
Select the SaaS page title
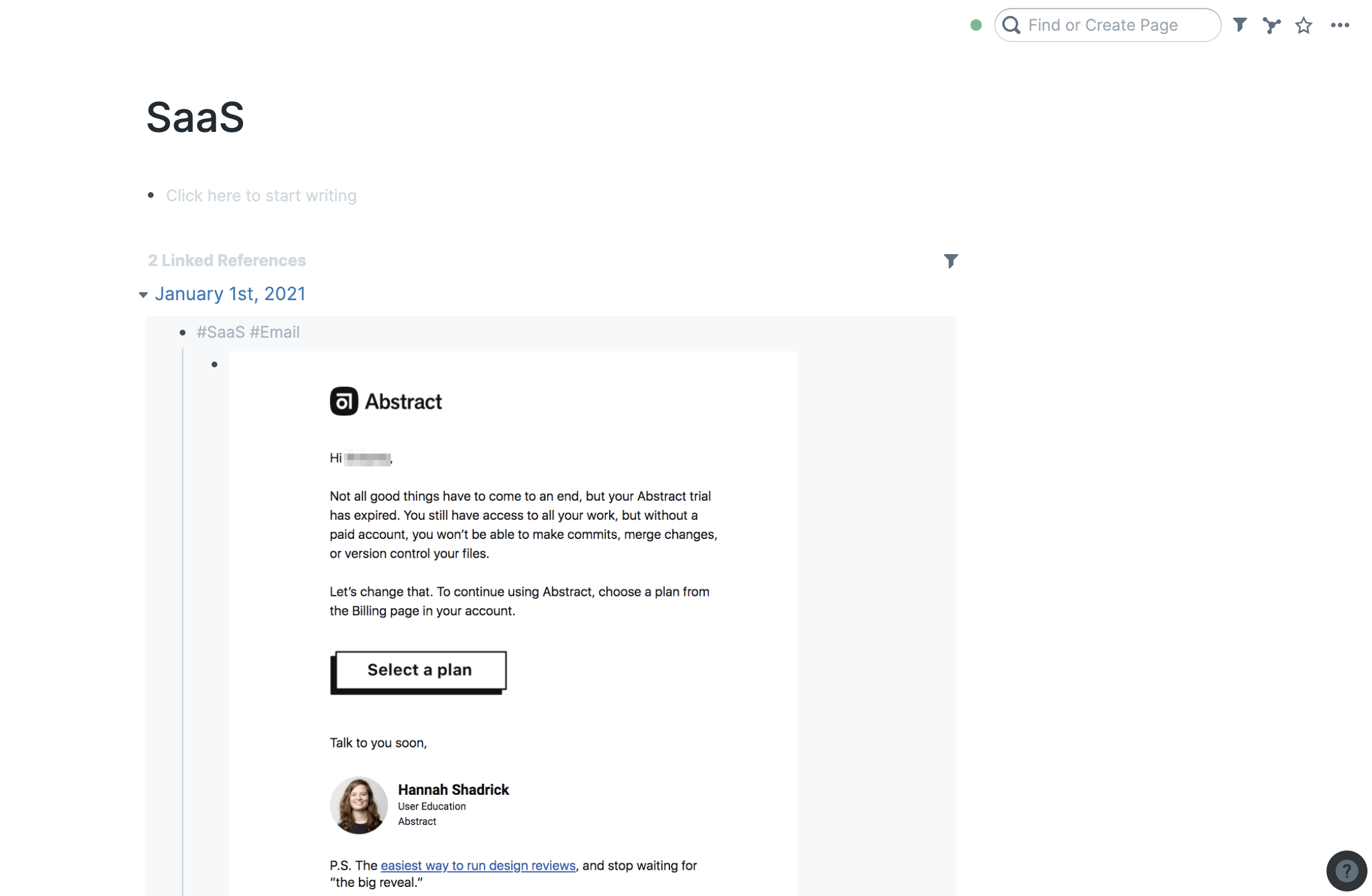[x=195, y=118]
